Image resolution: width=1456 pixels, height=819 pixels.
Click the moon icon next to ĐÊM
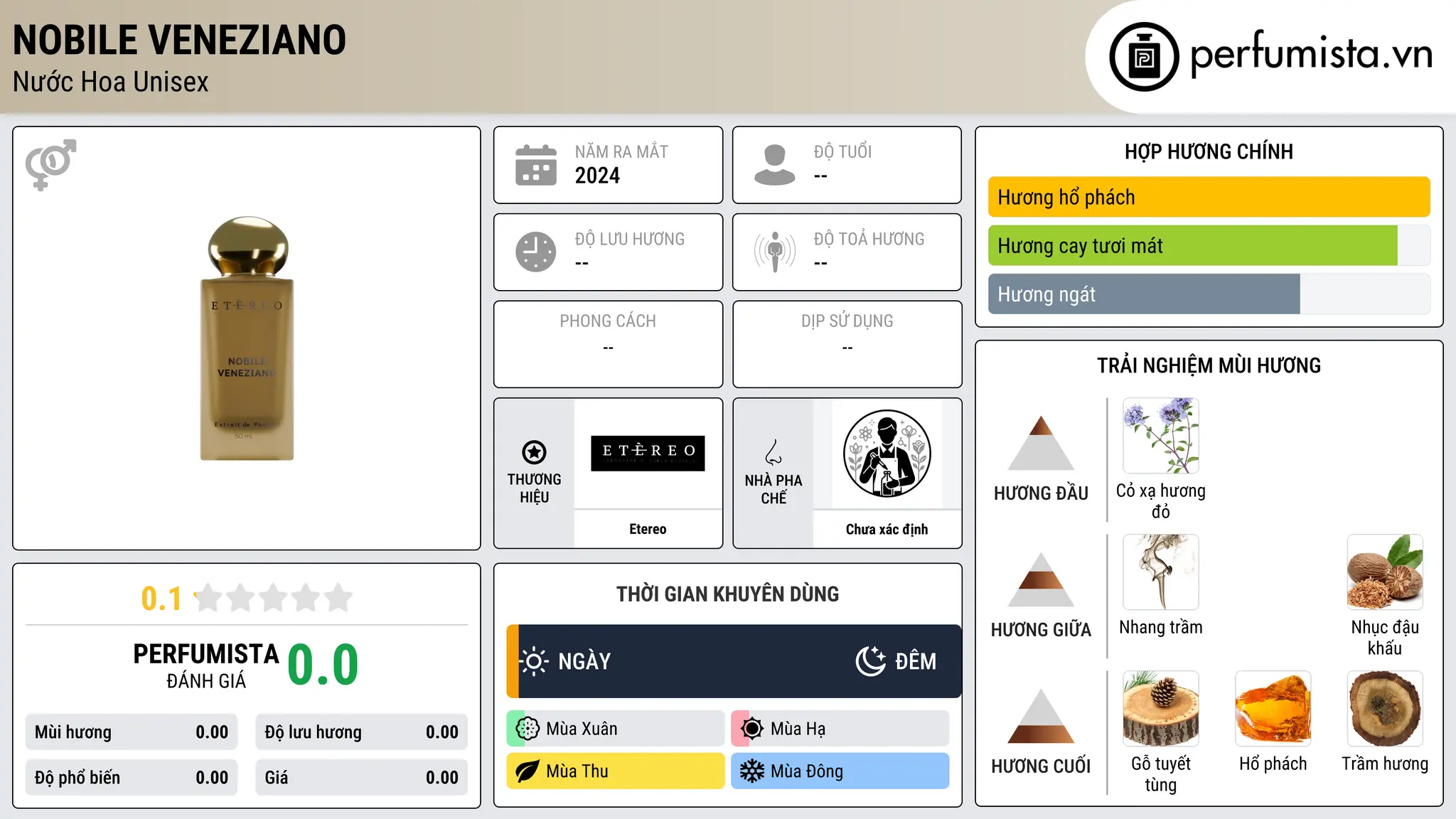[871, 661]
